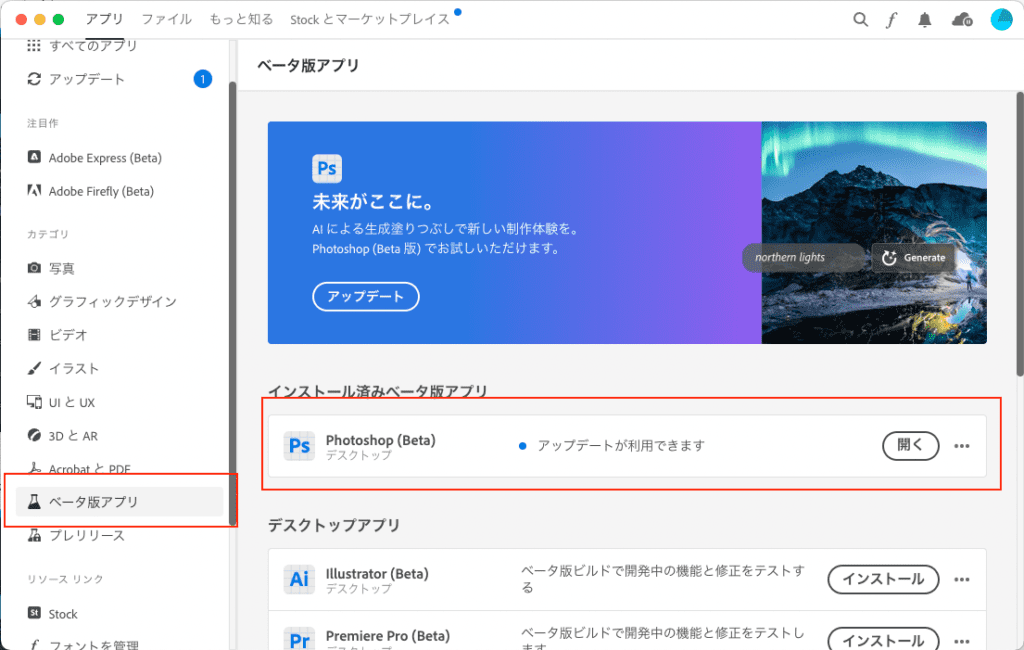Open the user profile avatar
This screenshot has width=1024, height=650.
pyautogui.click(x=1001, y=19)
